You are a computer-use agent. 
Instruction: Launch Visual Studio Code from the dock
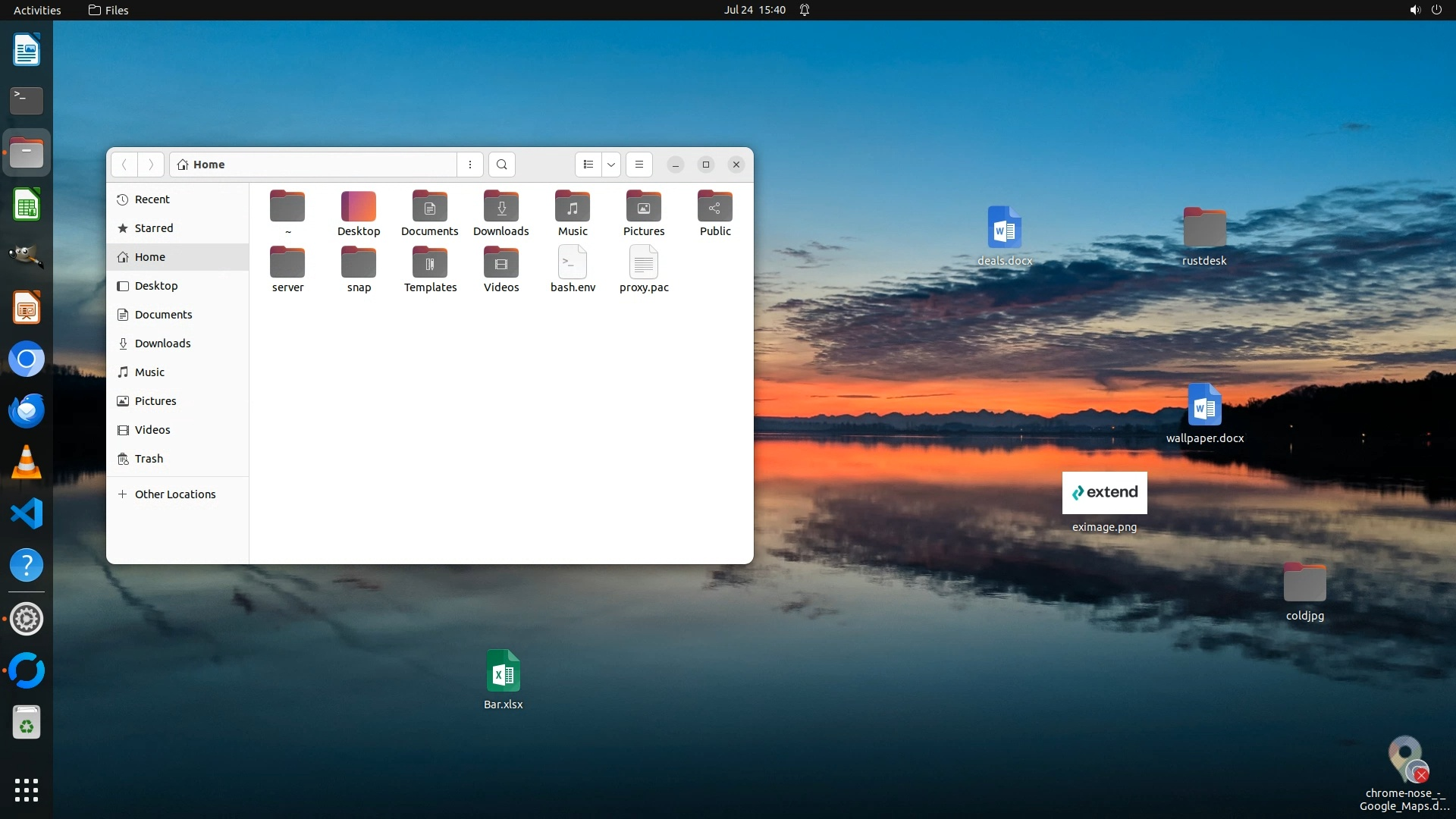tap(27, 514)
